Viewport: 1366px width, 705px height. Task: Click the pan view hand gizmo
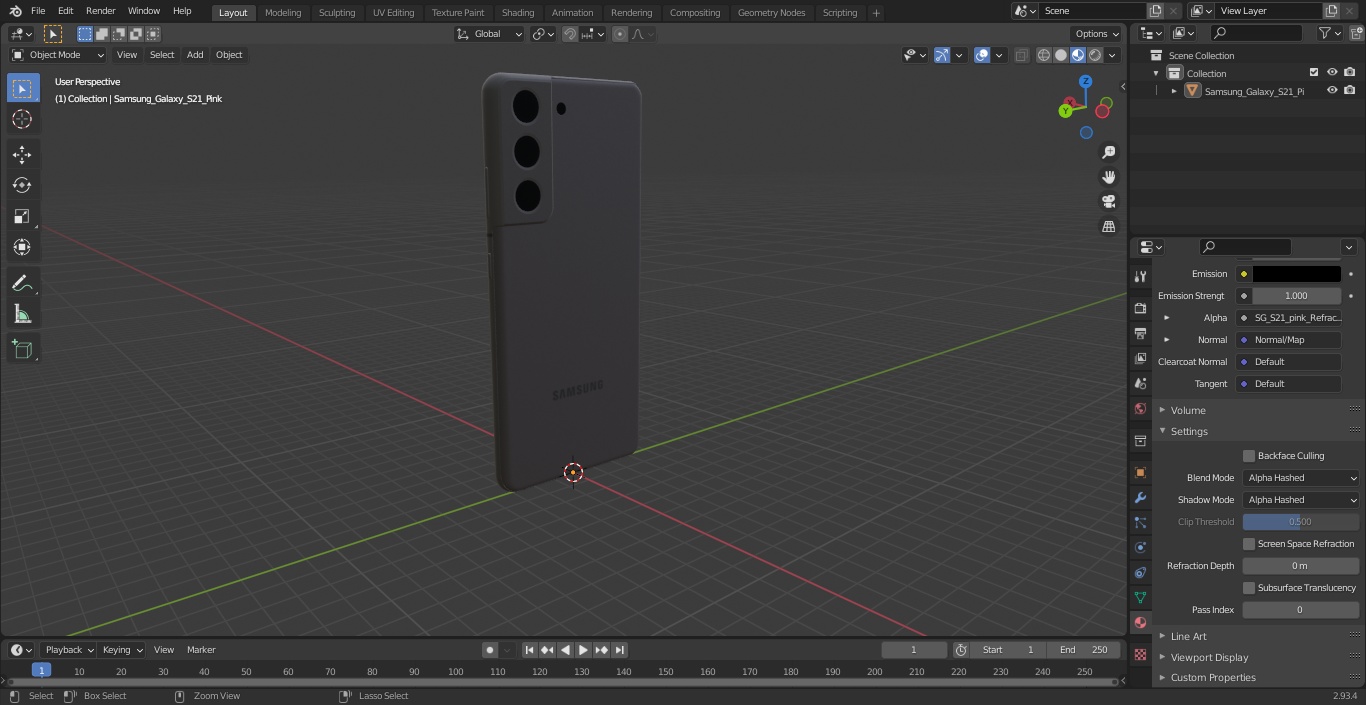tap(1109, 177)
